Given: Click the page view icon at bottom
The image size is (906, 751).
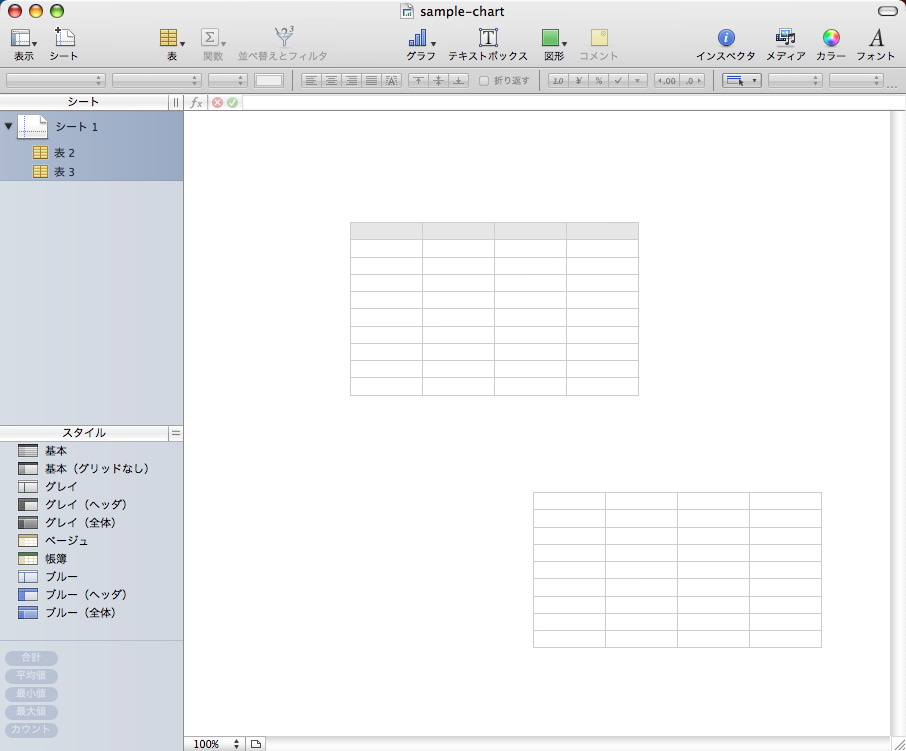Looking at the screenshot, I should 256,744.
